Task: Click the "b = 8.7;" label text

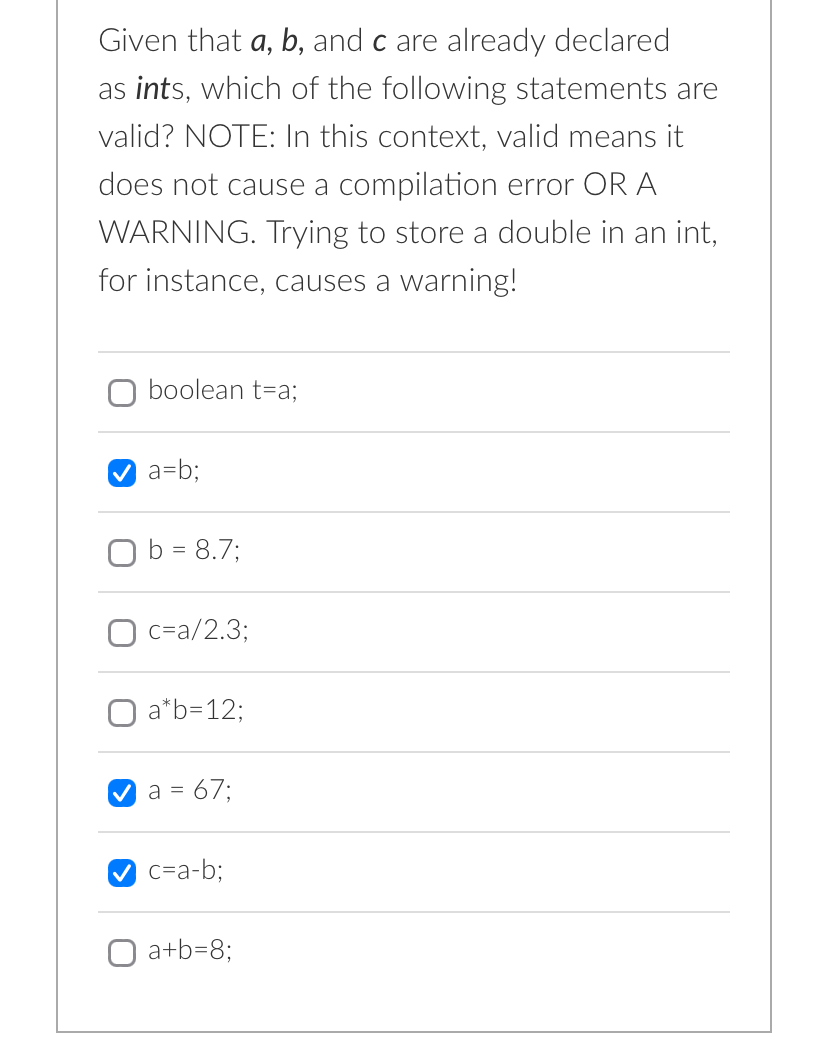Action: [x=193, y=550]
